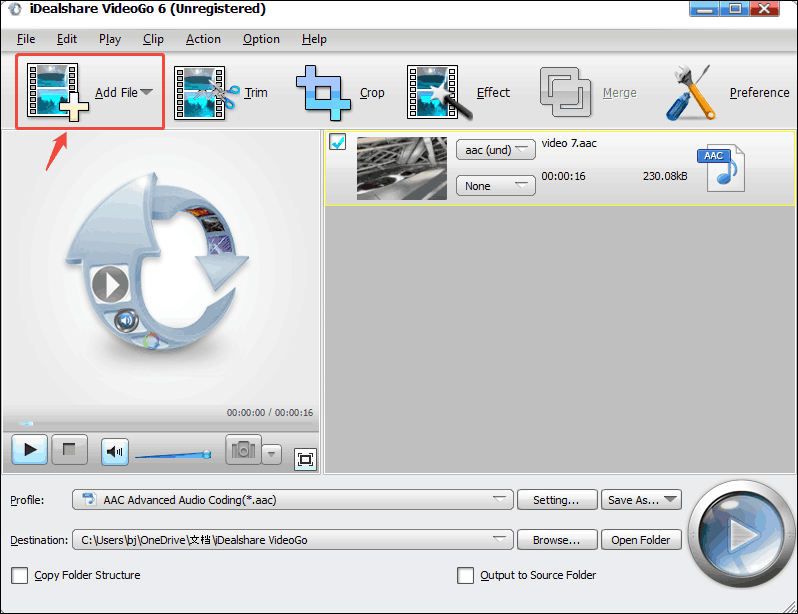Click the Preference label text
This screenshot has width=798, height=614.
click(x=759, y=93)
